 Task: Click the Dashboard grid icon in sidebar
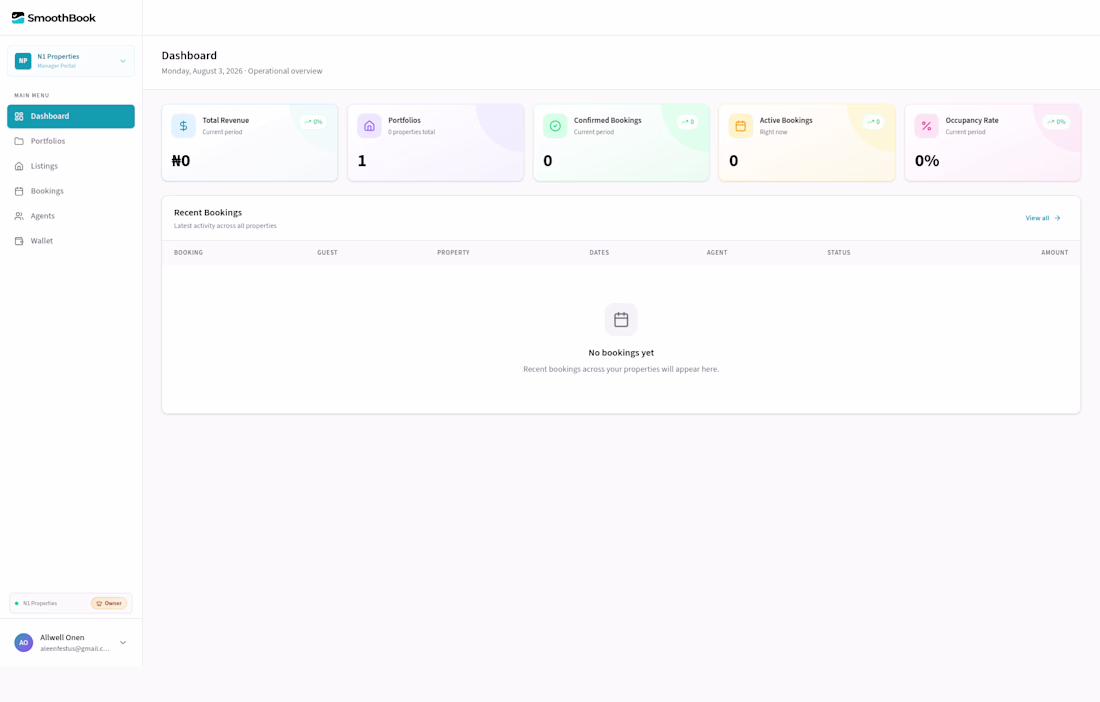pyautogui.click(x=19, y=116)
